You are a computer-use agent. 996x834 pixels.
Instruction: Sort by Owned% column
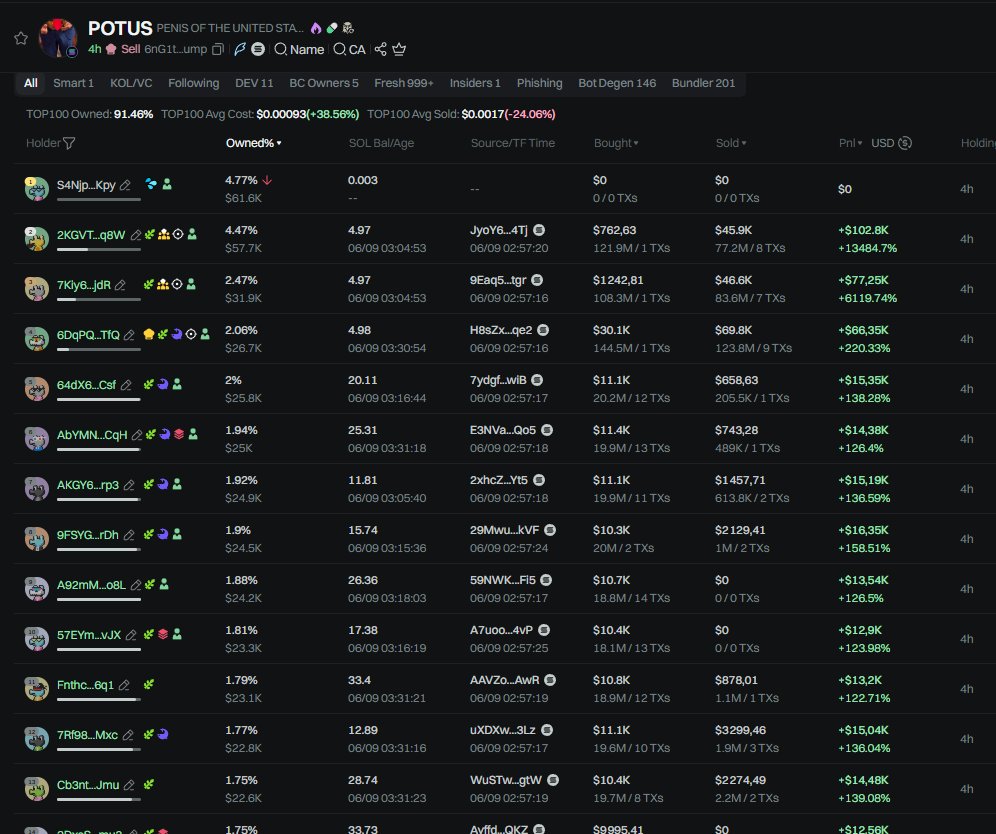coord(253,143)
